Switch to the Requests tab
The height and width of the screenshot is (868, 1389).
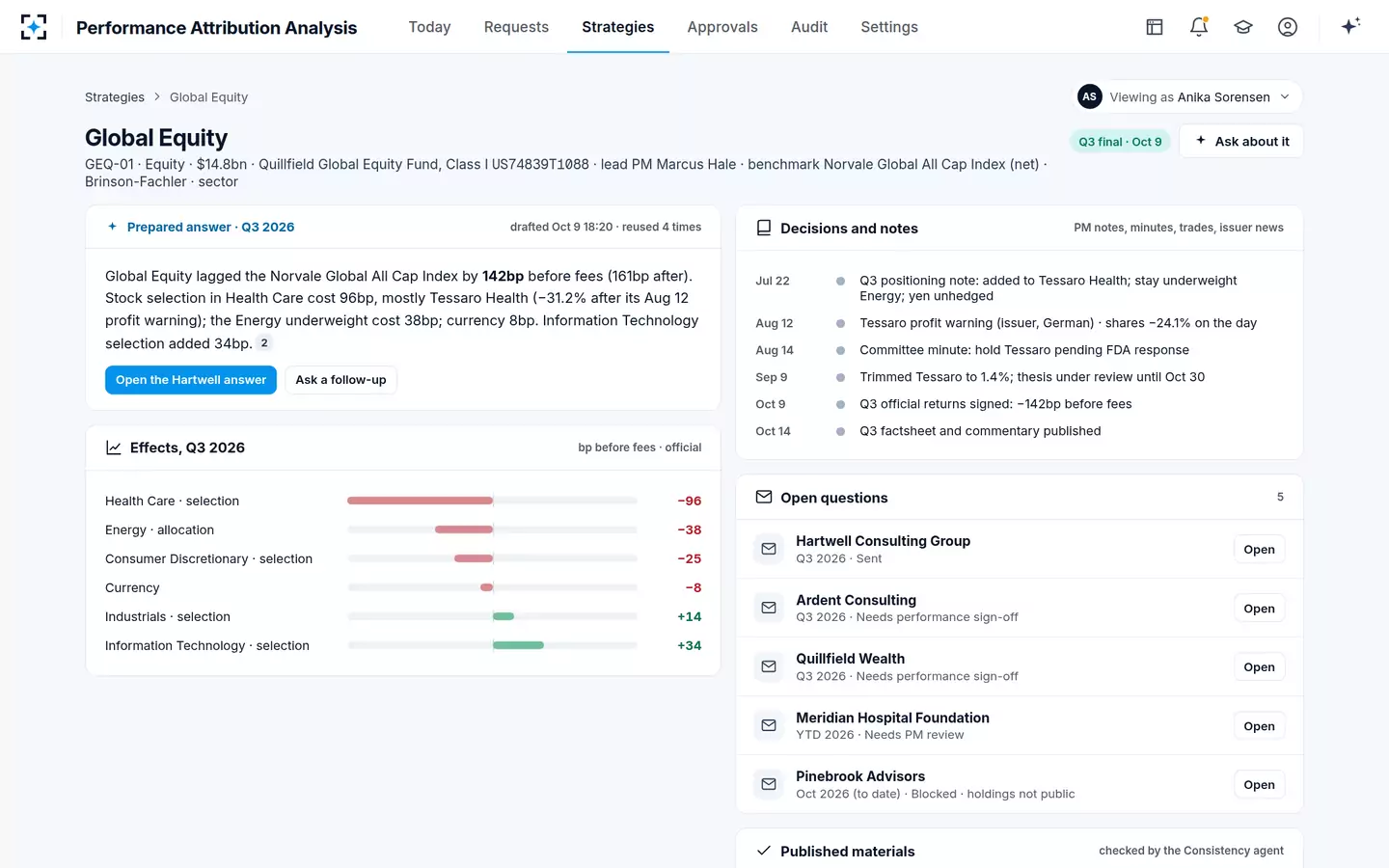tap(516, 27)
